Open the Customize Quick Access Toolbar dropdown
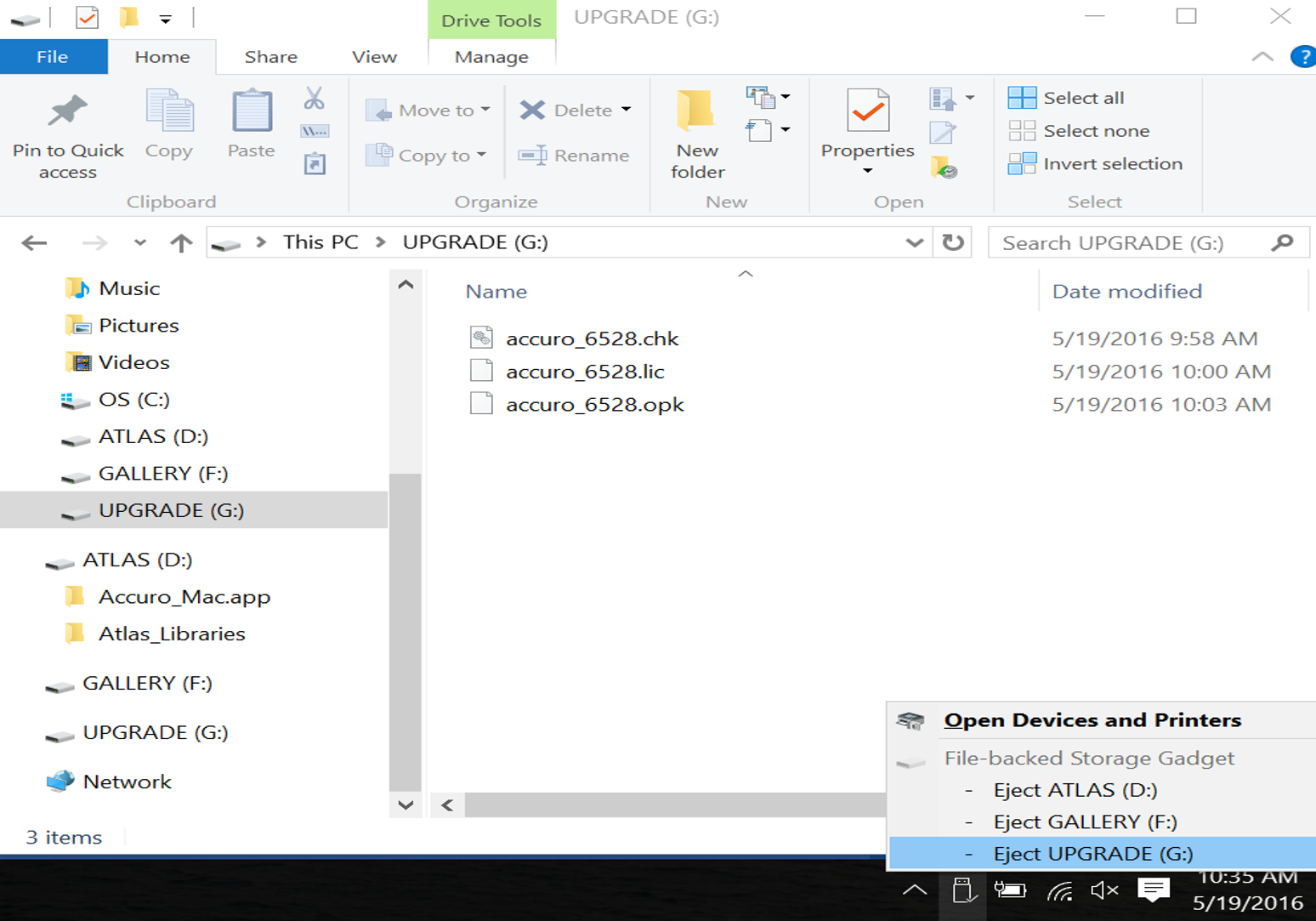Image resolution: width=1316 pixels, height=921 pixels. (166, 19)
